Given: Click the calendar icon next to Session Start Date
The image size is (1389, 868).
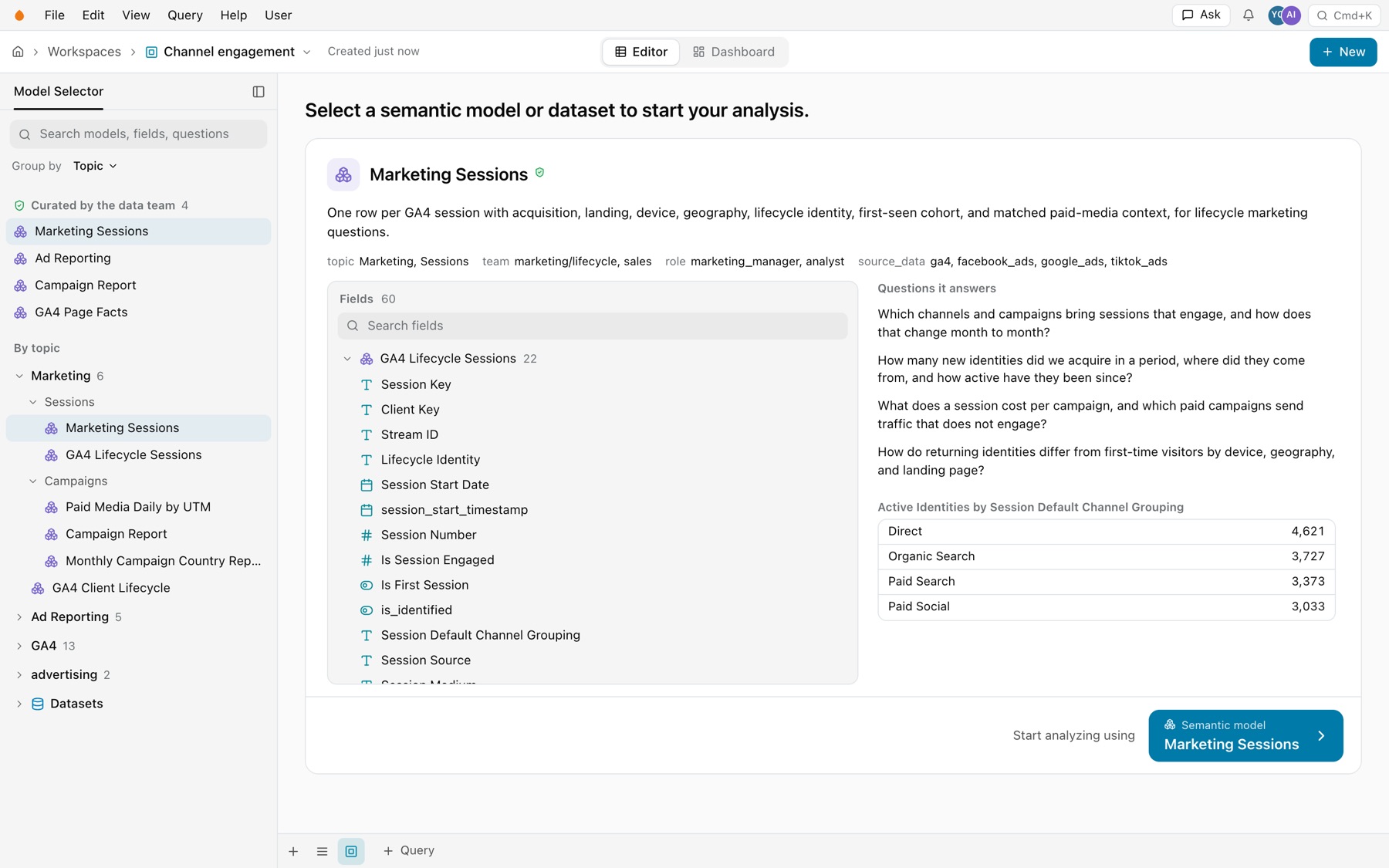Looking at the screenshot, I should [x=367, y=485].
